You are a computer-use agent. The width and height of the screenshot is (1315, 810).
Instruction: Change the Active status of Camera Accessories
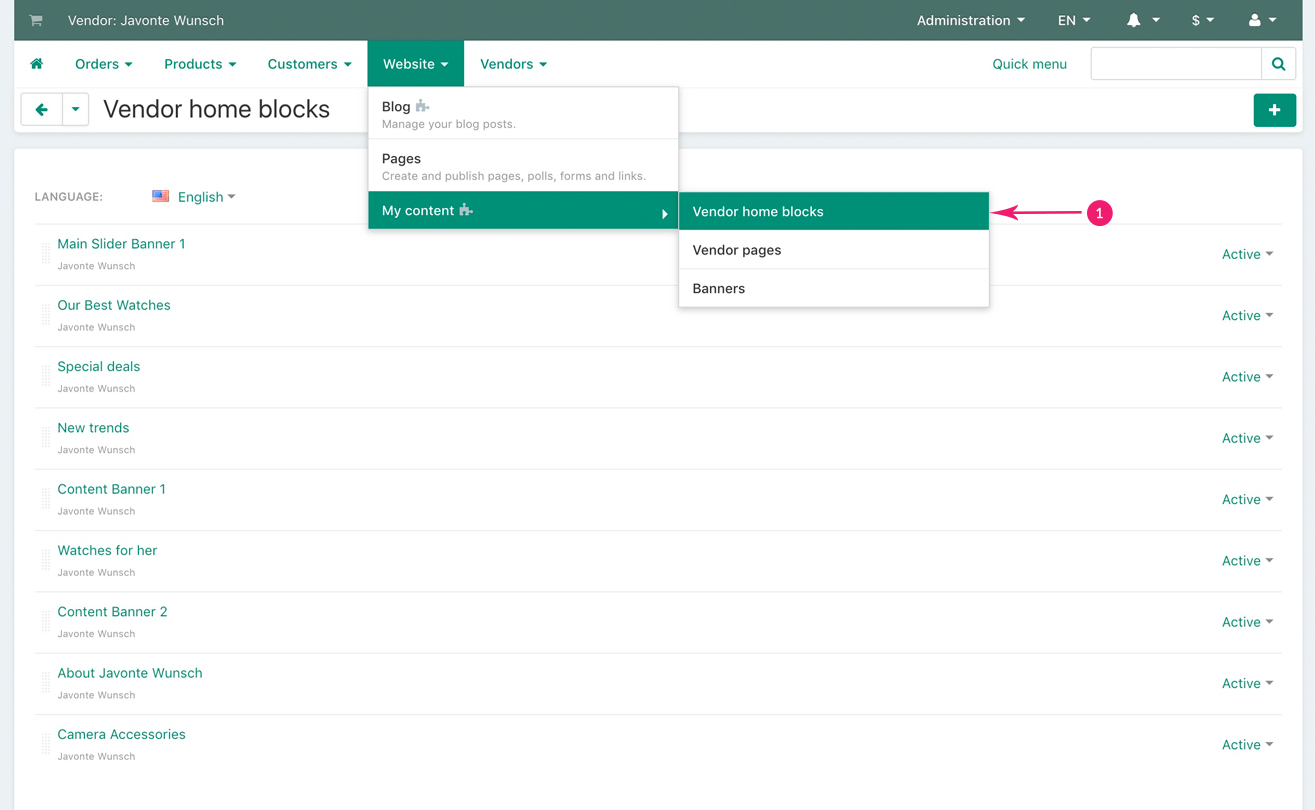tap(1247, 745)
